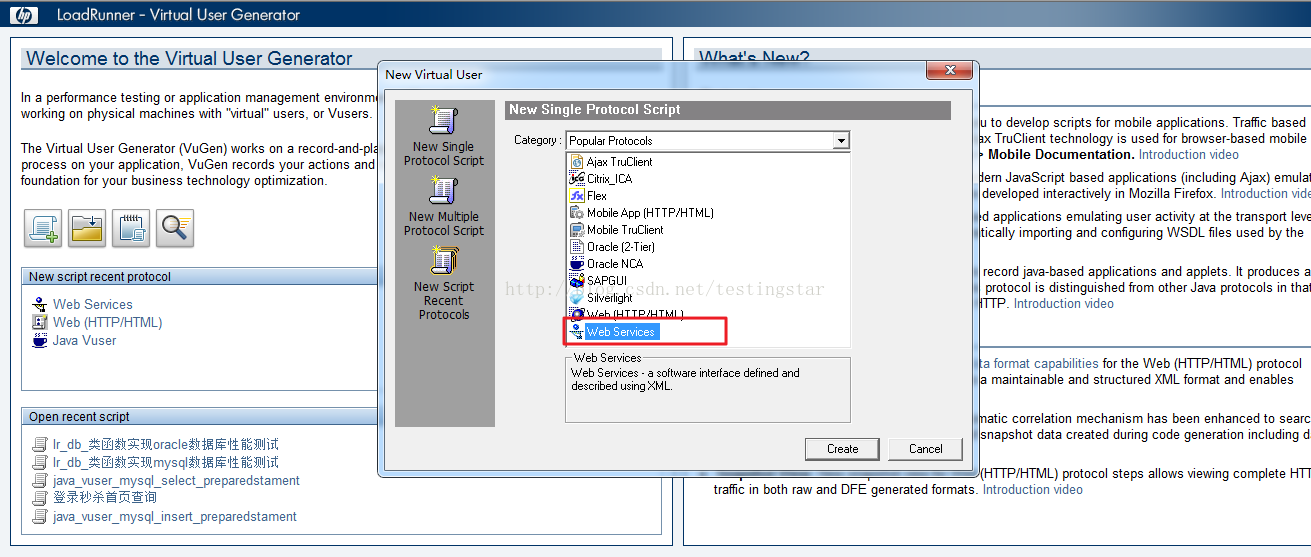This screenshot has width=1311, height=557.
Task: Open Web (HTTP/HTML) under New script recent protocol
Action: (107, 322)
